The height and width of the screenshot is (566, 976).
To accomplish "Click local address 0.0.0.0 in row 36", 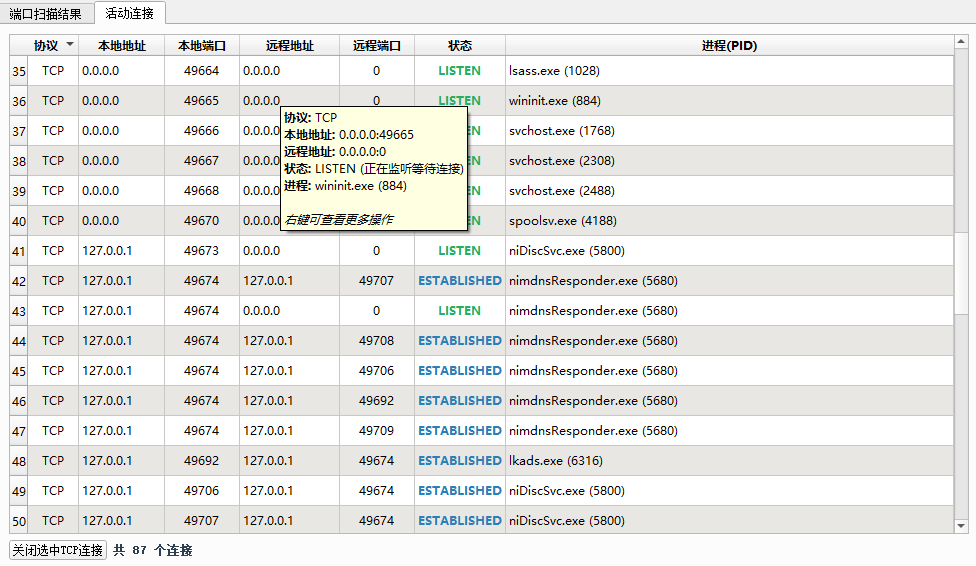I will click(121, 101).
